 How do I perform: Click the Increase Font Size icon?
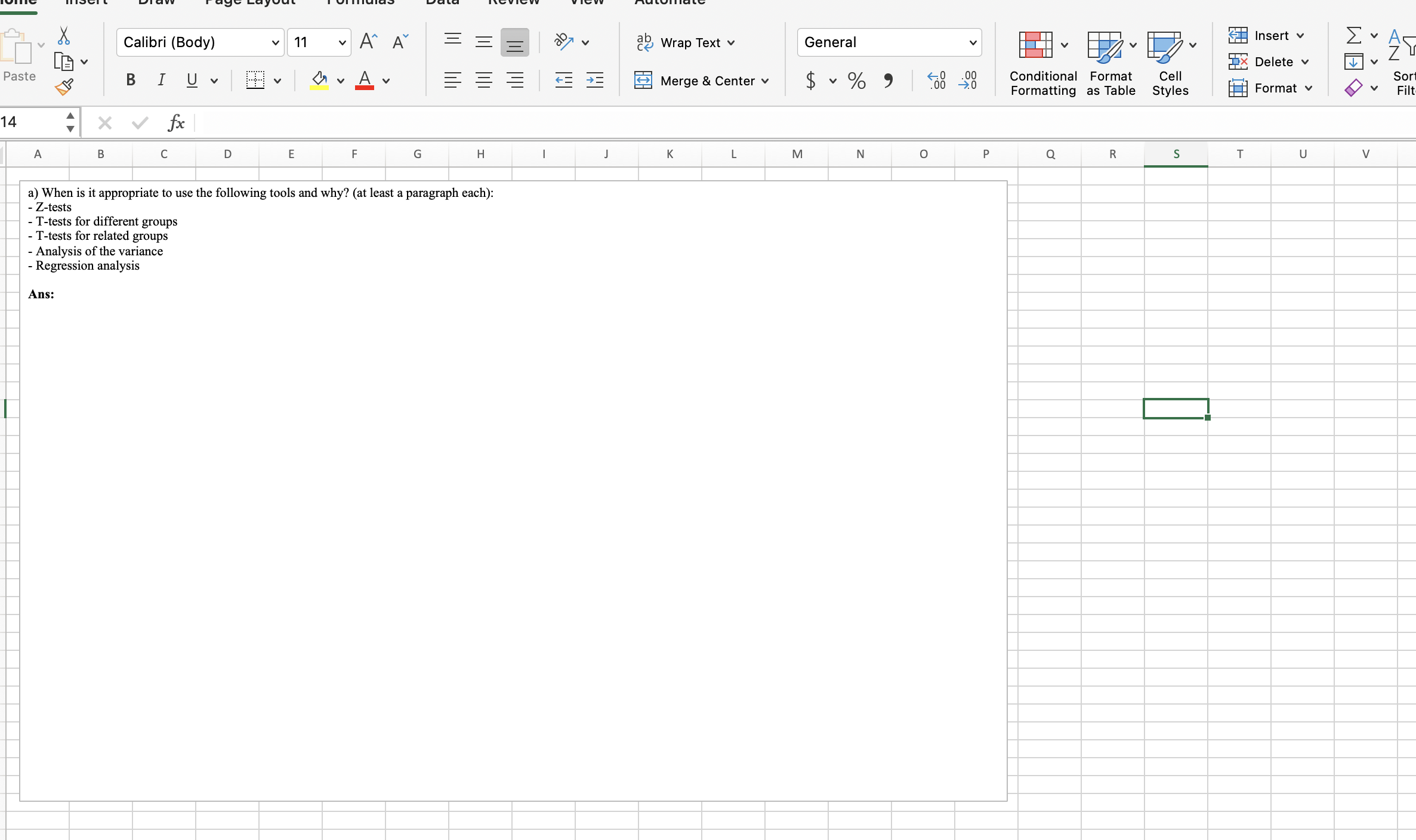(368, 42)
